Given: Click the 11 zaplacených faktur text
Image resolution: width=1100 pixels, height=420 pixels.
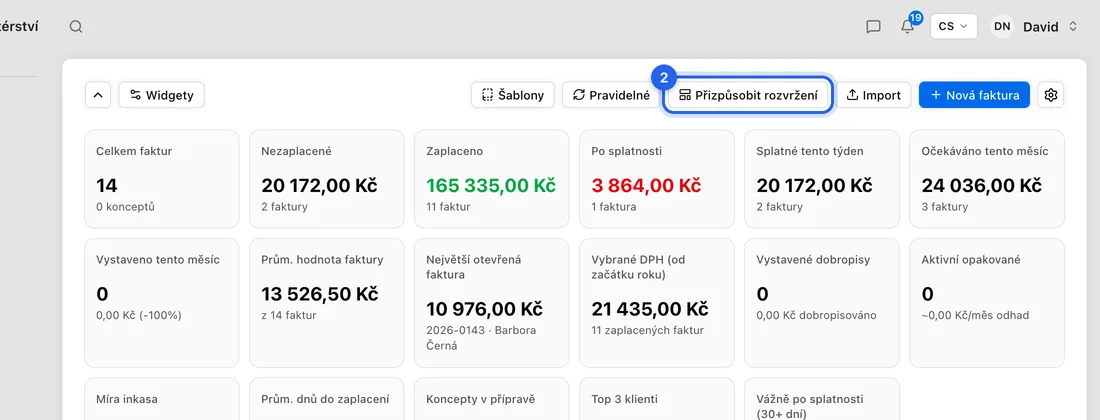Looking at the screenshot, I should (x=648, y=330).
